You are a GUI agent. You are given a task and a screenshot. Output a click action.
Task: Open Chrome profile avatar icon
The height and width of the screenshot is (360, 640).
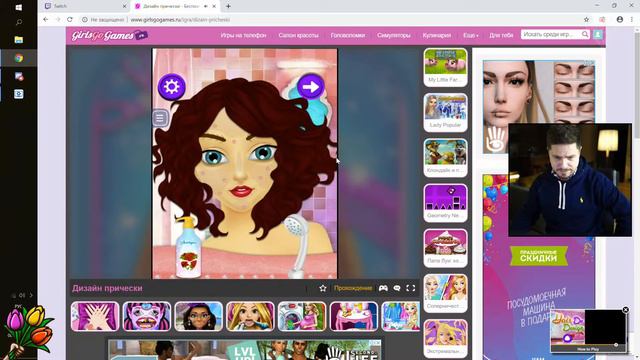point(620,20)
